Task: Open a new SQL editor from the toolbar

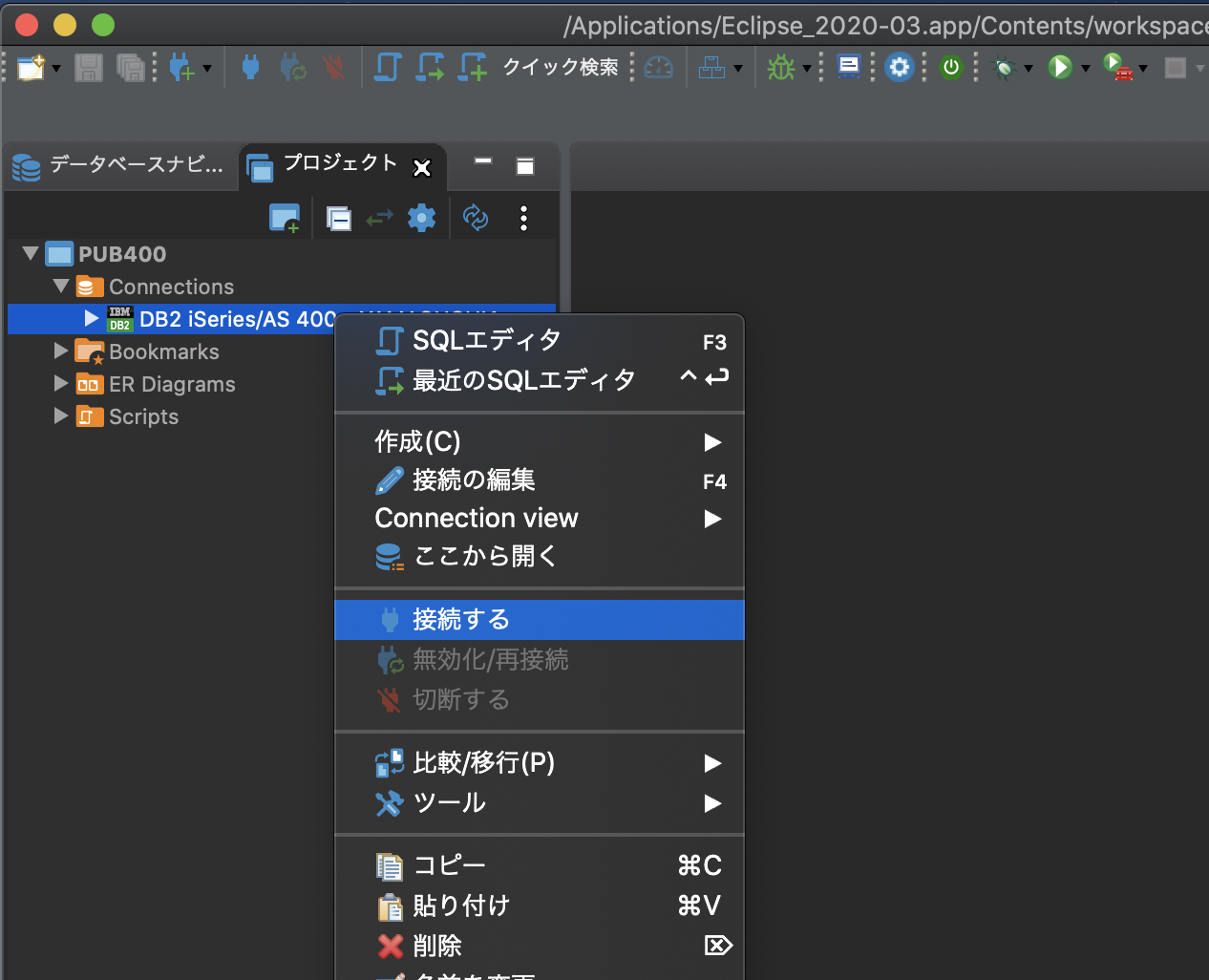Action: (x=387, y=67)
